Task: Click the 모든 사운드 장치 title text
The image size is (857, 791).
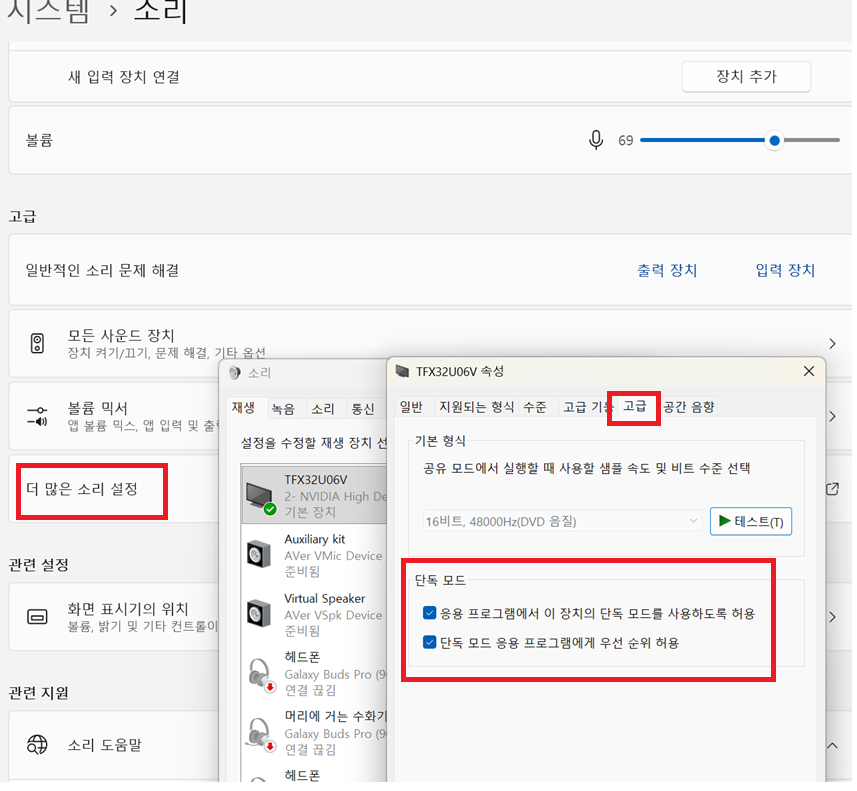Action: (121, 337)
